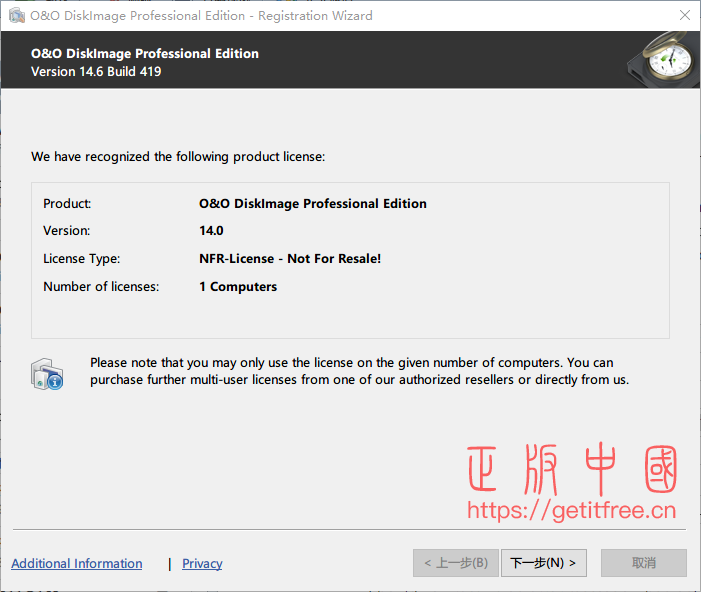
Task: Click the O&O DiskImage title bar icon
Action: coord(17,16)
